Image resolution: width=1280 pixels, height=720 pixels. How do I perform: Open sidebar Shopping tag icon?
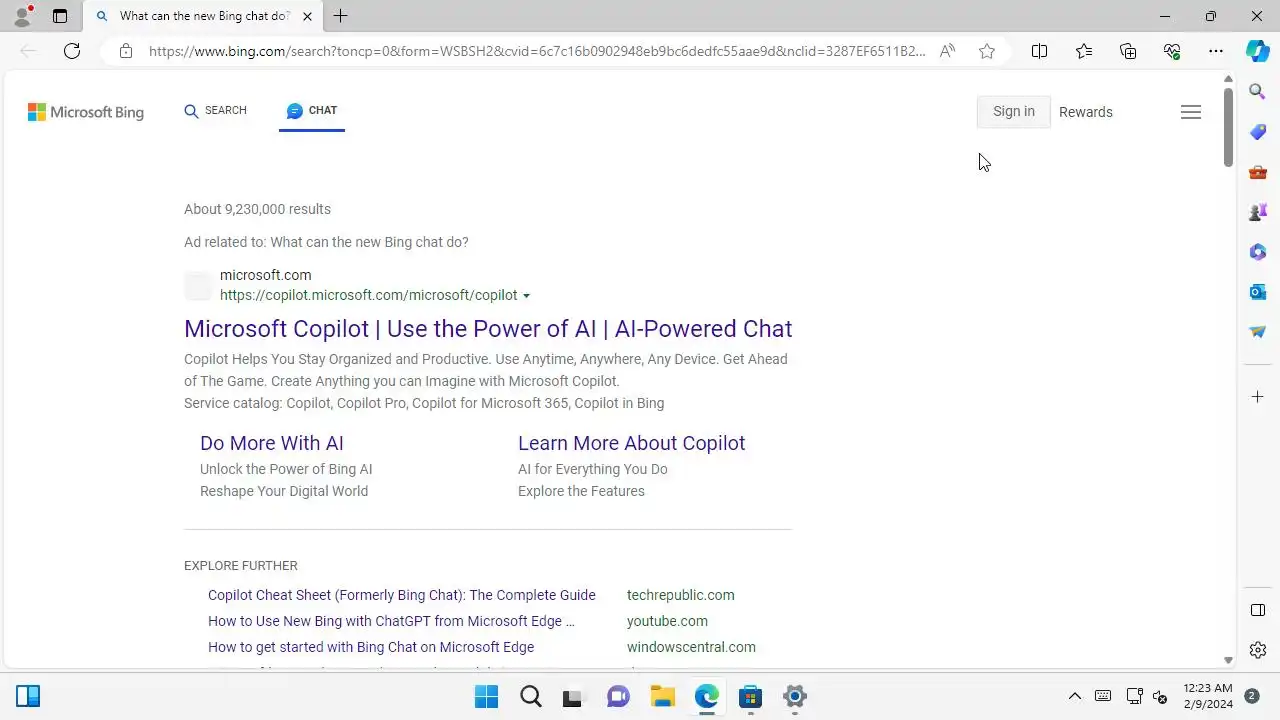[1258, 132]
